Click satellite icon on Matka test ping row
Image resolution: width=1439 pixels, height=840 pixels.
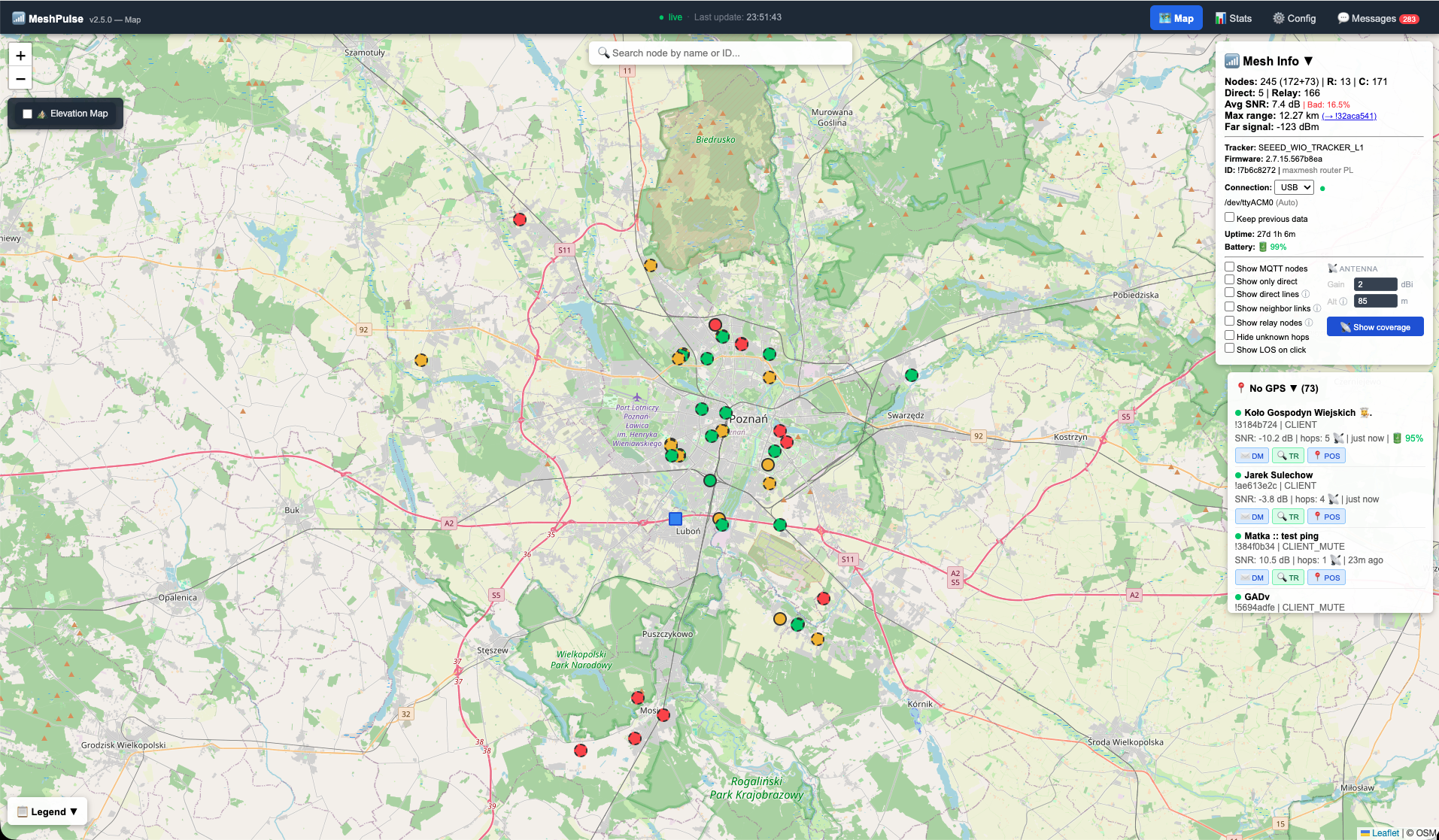click(x=1335, y=560)
